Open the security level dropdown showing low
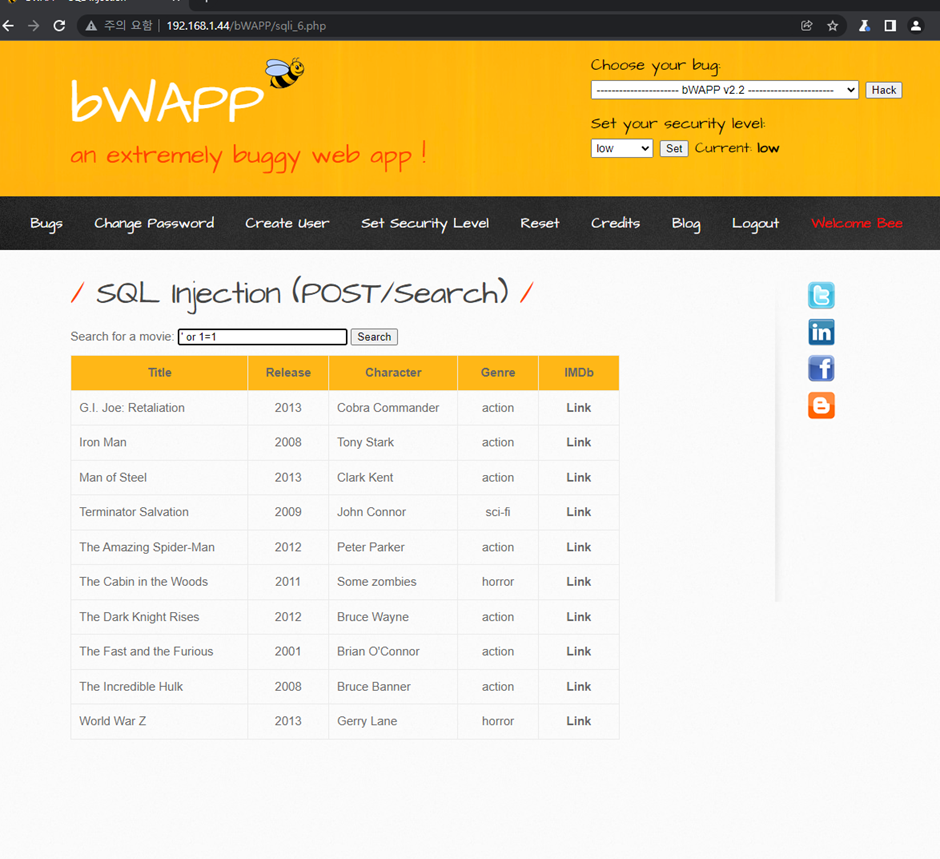The height and width of the screenshot is (859, 940). pyautogui.click(x=622, y=148)
